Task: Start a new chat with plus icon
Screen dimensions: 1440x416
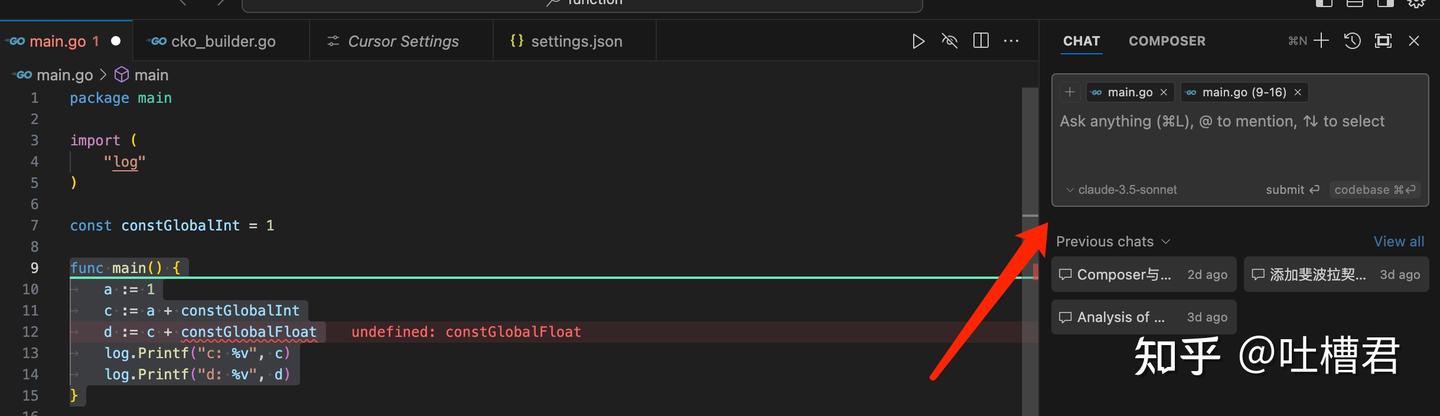Action: [x=1321, y=41]
